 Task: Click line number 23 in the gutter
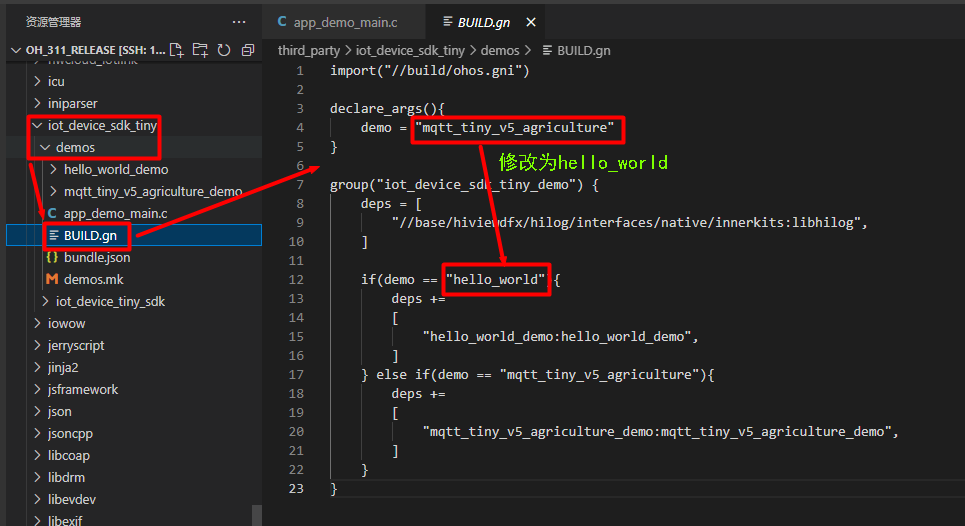[x=296, y=488]
